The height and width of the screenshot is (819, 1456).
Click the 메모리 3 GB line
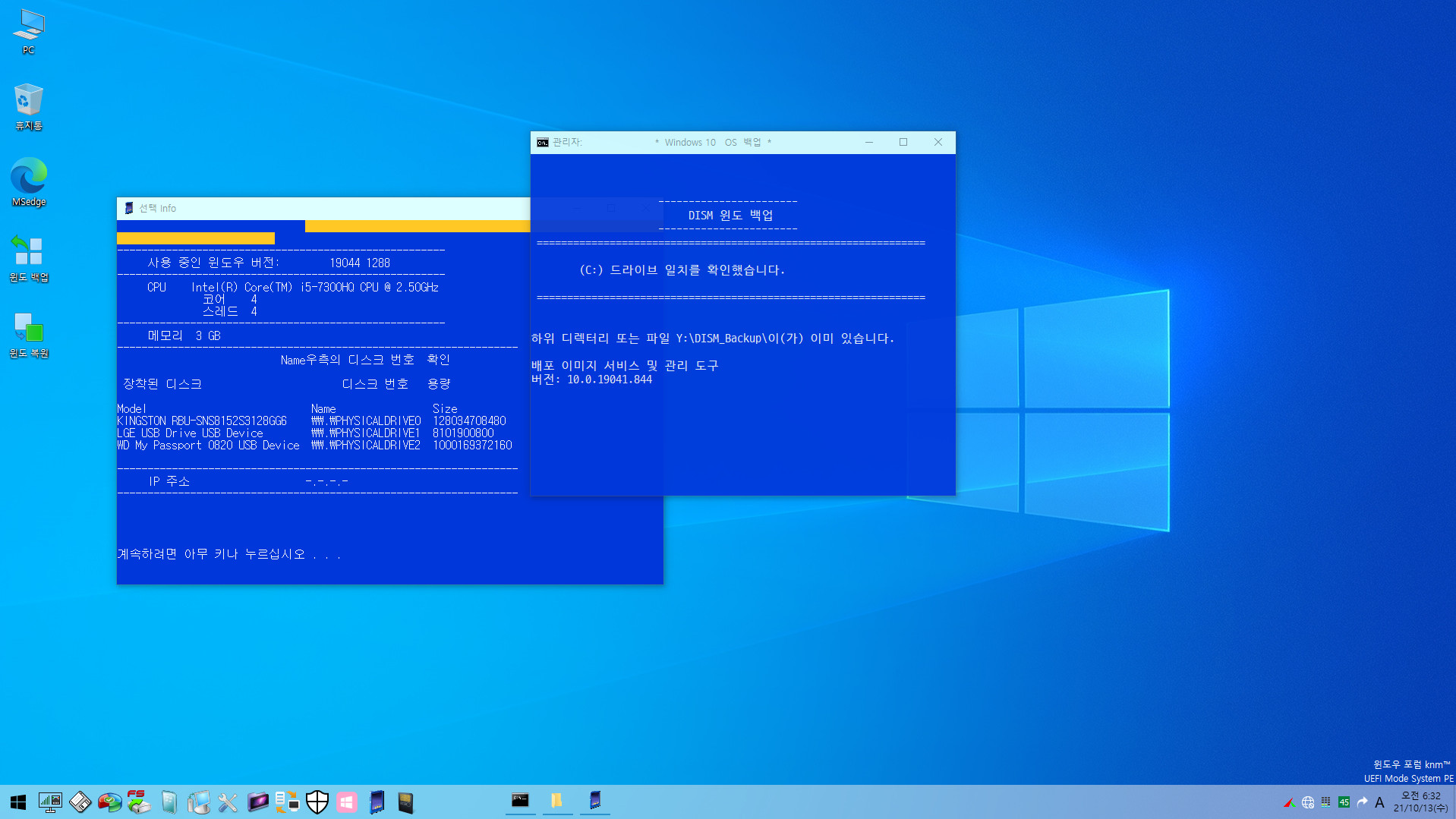click(x=184, y=335)
